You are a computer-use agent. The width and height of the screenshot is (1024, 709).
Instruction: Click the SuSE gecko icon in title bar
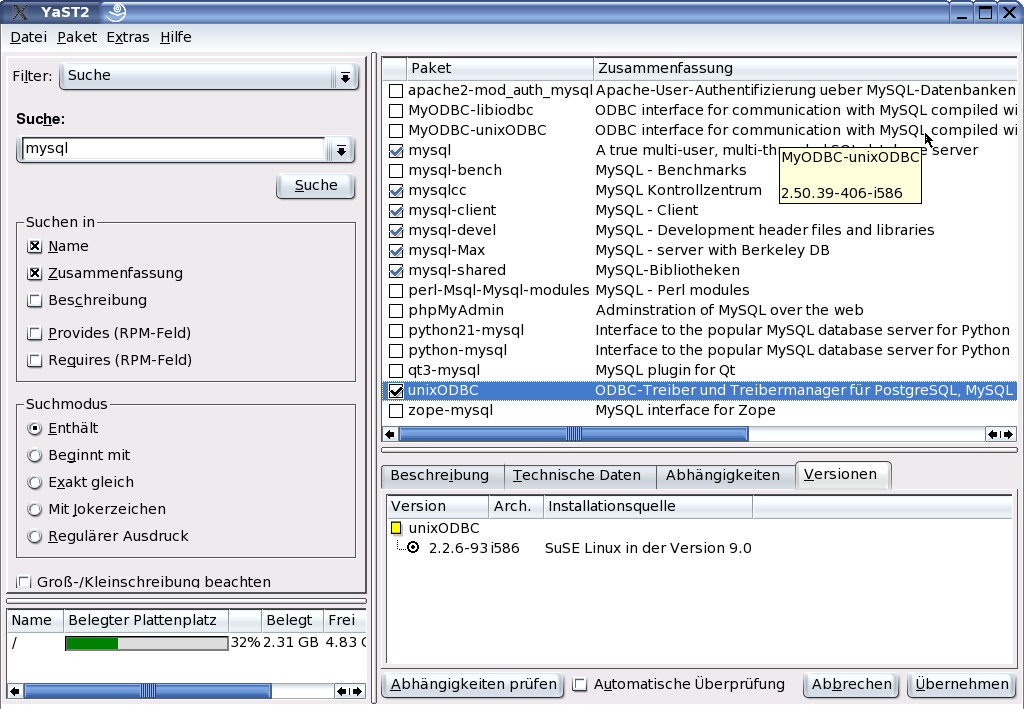pyautogui.click(x=116, y=13)
